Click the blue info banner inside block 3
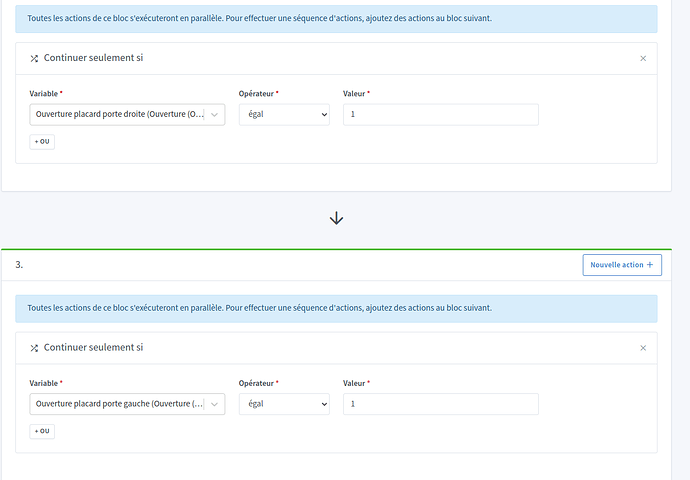The image size is (690, 480). [x=336, y=308]
